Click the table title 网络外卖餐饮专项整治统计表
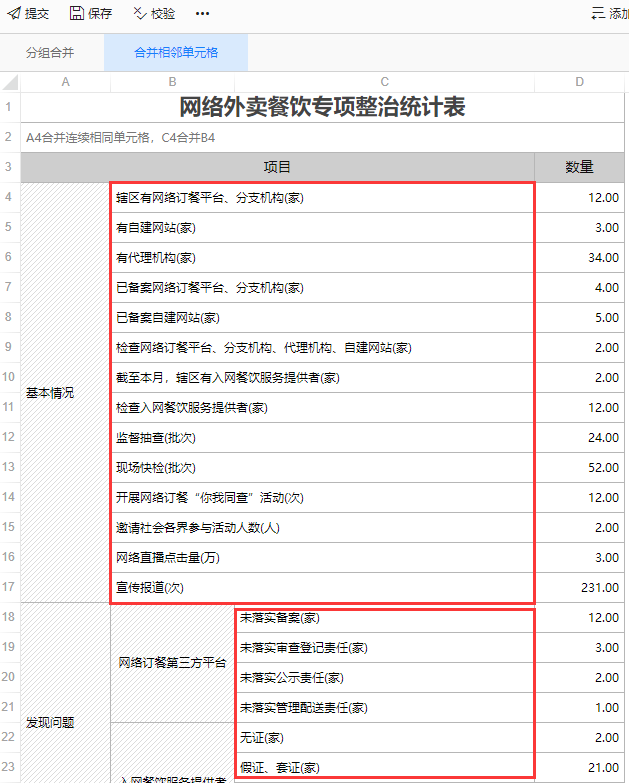The width and height of the screenshot is (629, 783). [322, 107]
